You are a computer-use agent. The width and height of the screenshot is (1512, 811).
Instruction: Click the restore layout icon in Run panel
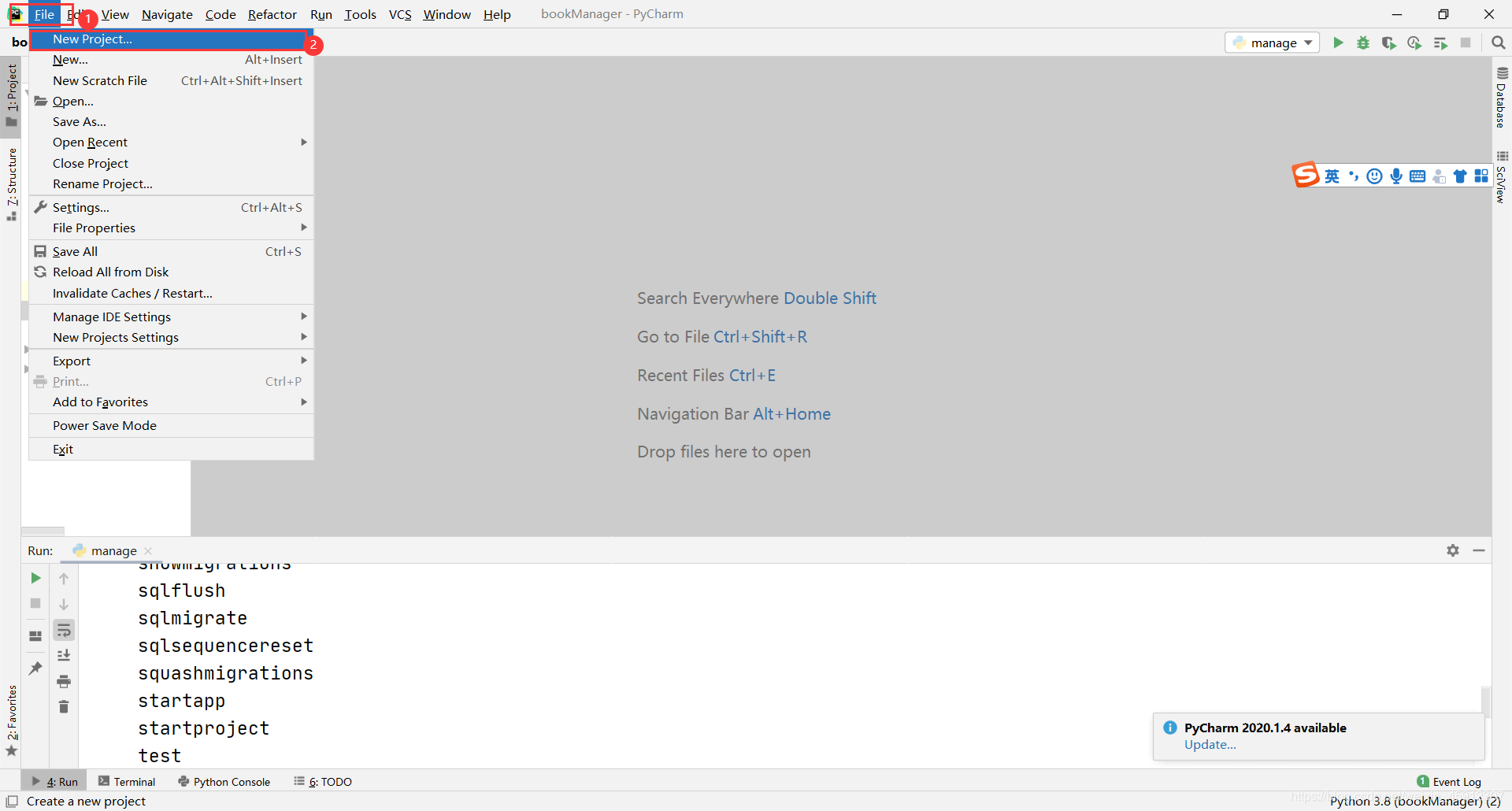tap(35, 635)
